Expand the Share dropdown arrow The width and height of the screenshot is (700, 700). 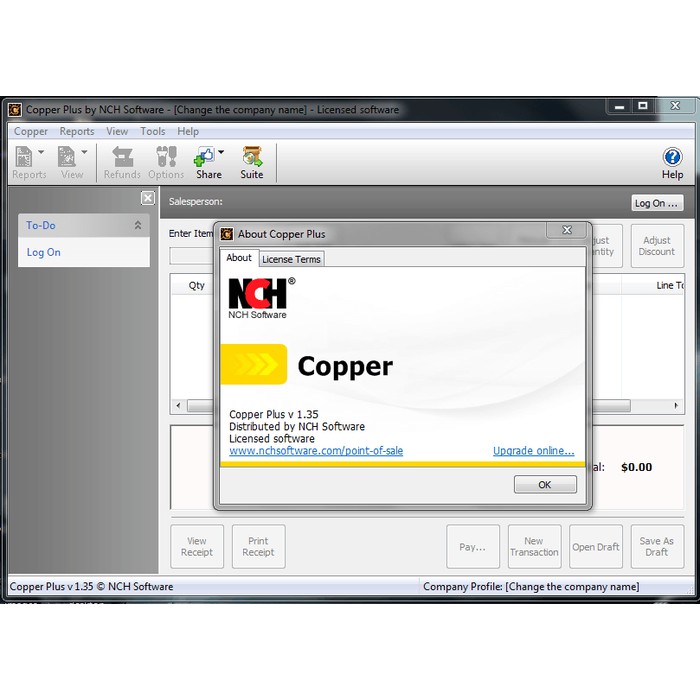221,153
